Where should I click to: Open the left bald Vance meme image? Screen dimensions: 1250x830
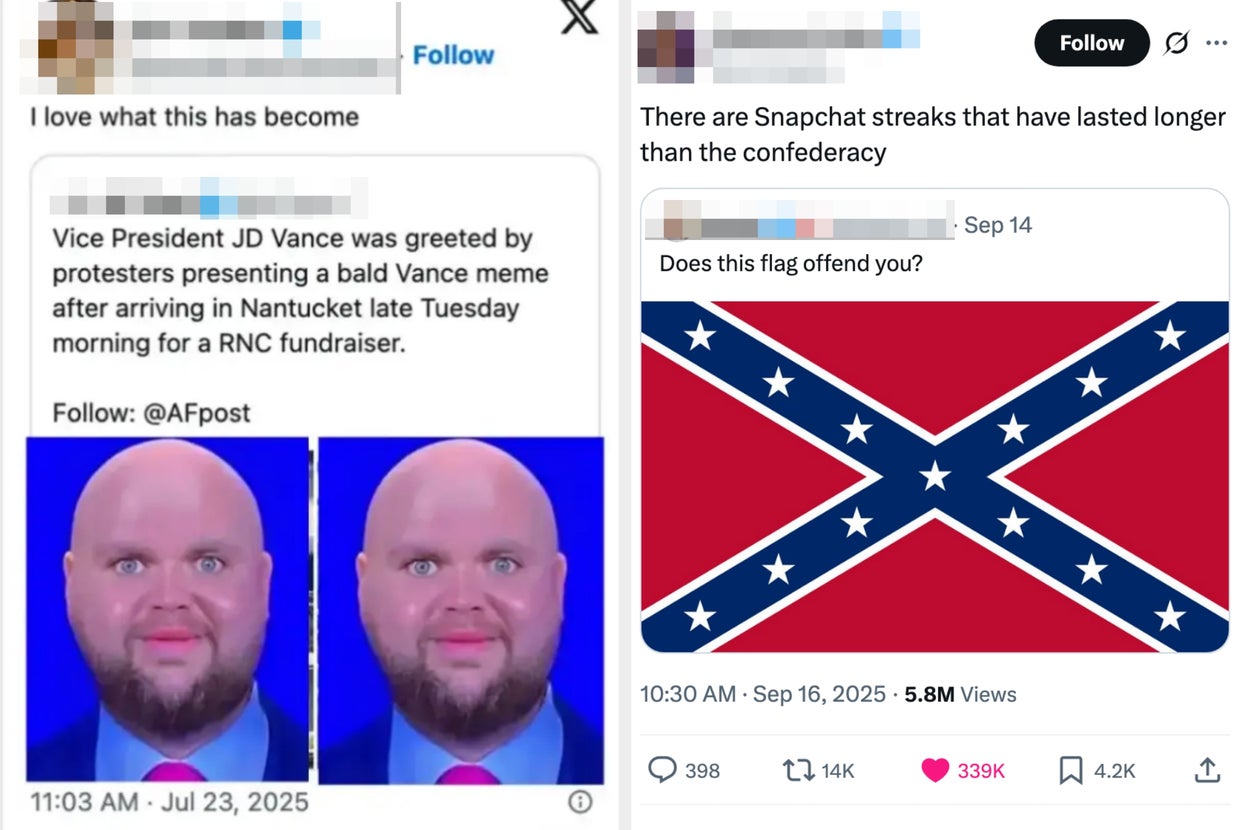(x=167, y=609)
